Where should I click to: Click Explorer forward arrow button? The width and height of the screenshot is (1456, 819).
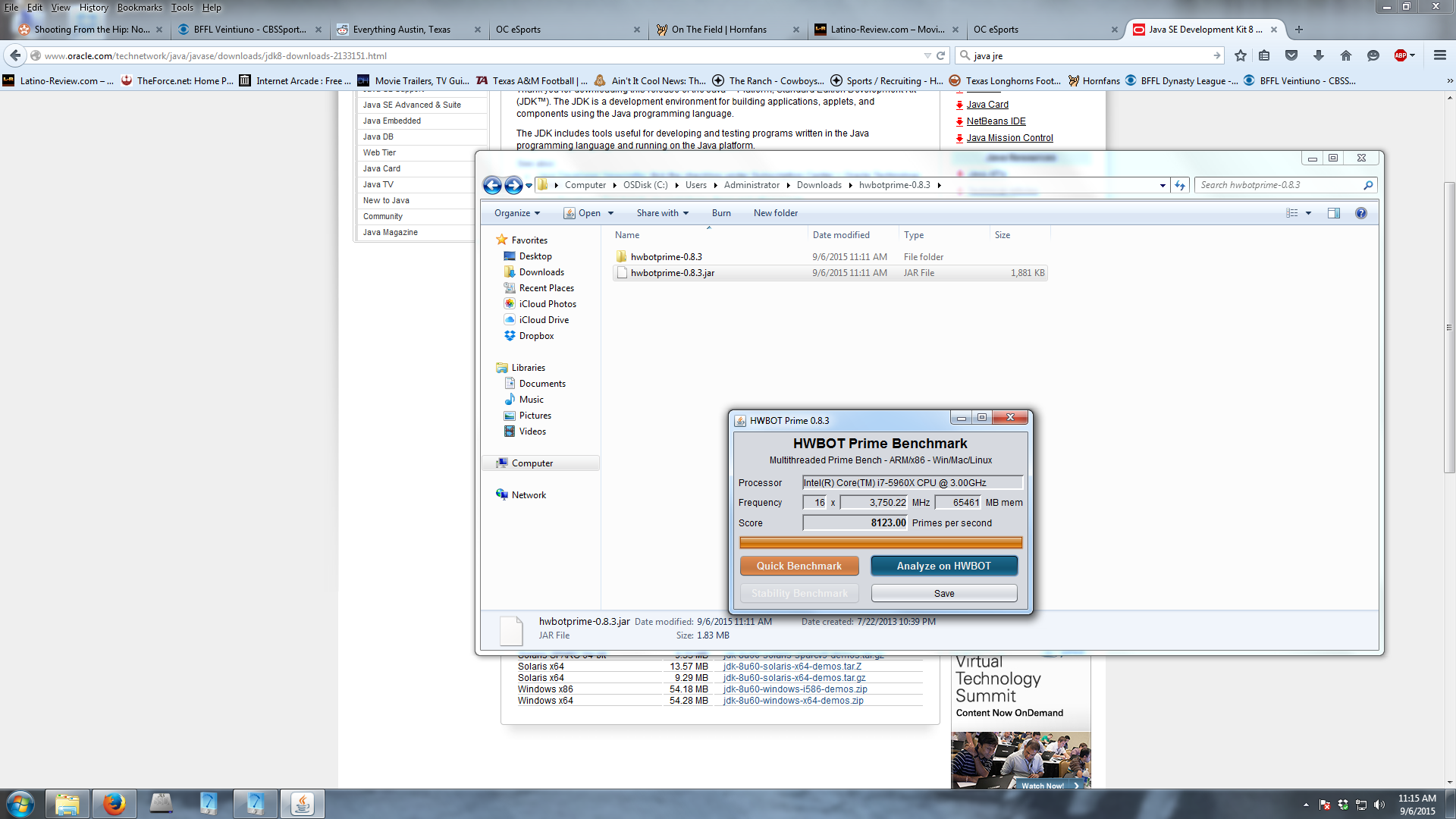[x=513, y=185]
